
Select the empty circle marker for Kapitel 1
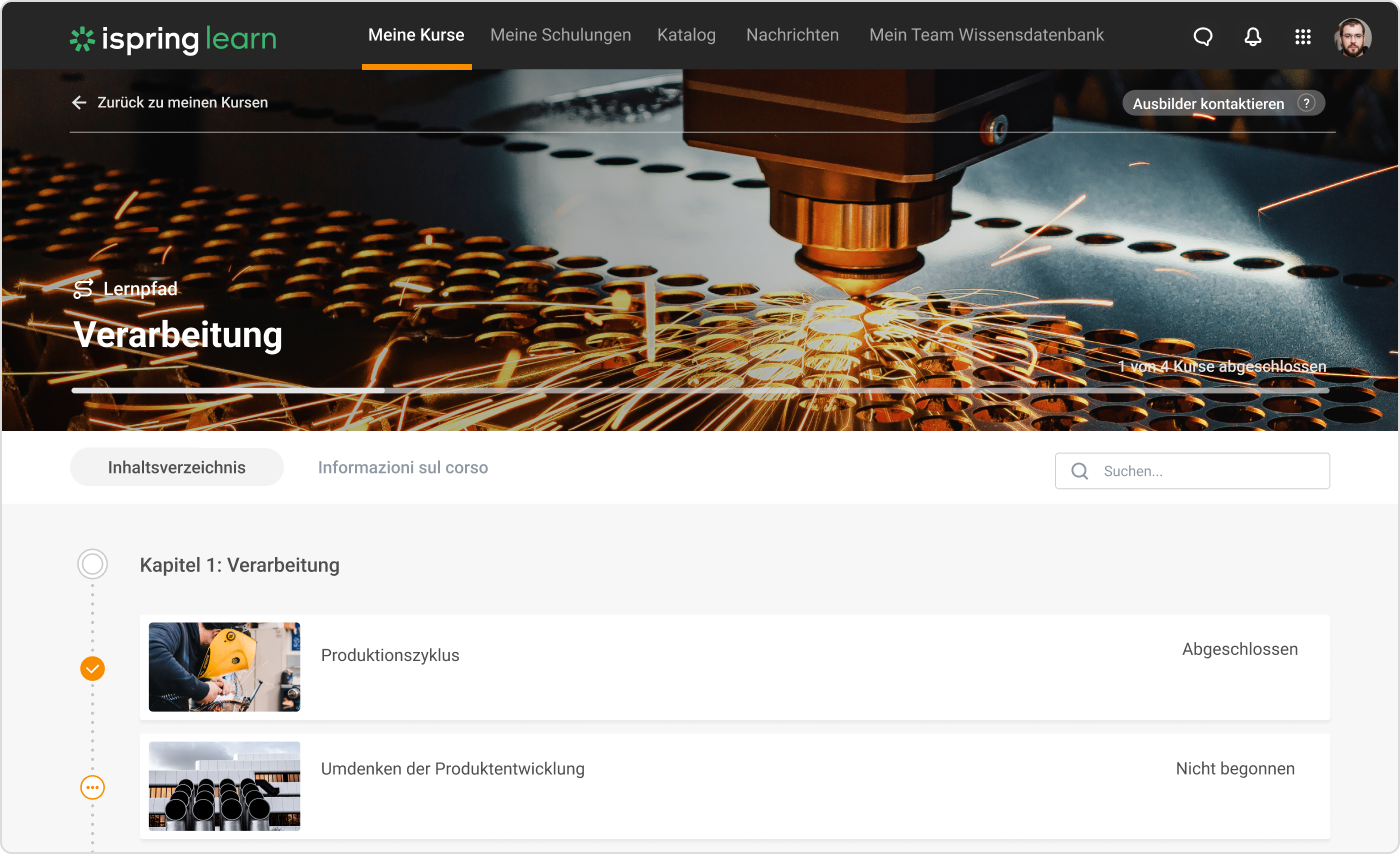point(92,564)
